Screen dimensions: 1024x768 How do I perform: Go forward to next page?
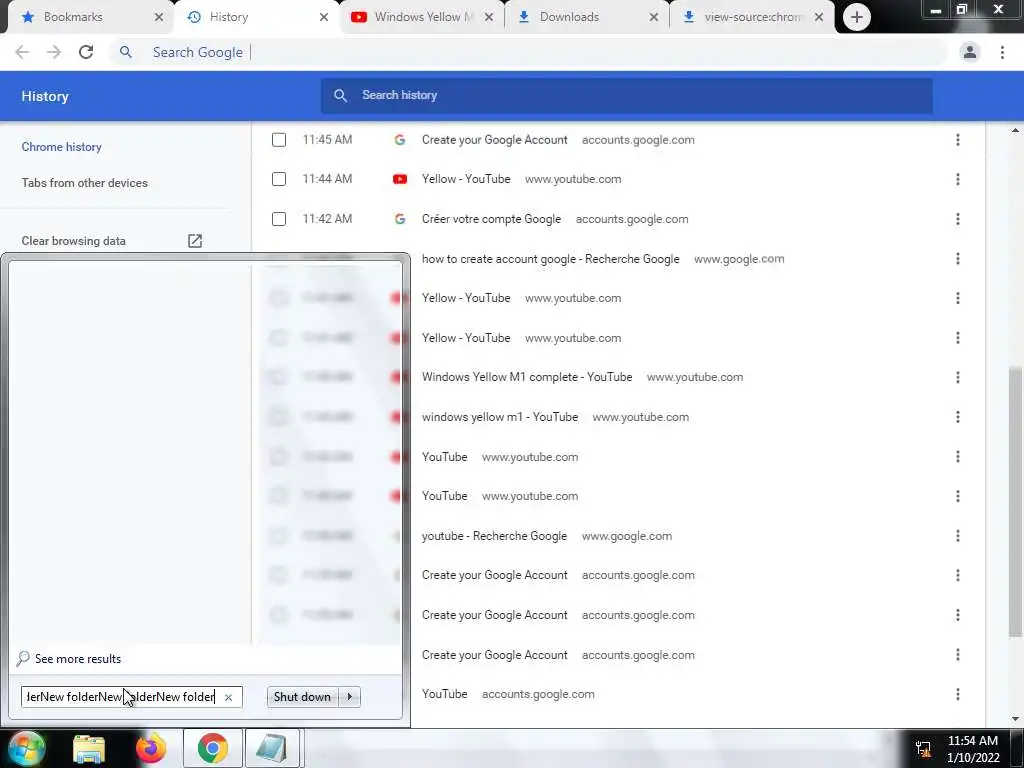click(54, 52)
